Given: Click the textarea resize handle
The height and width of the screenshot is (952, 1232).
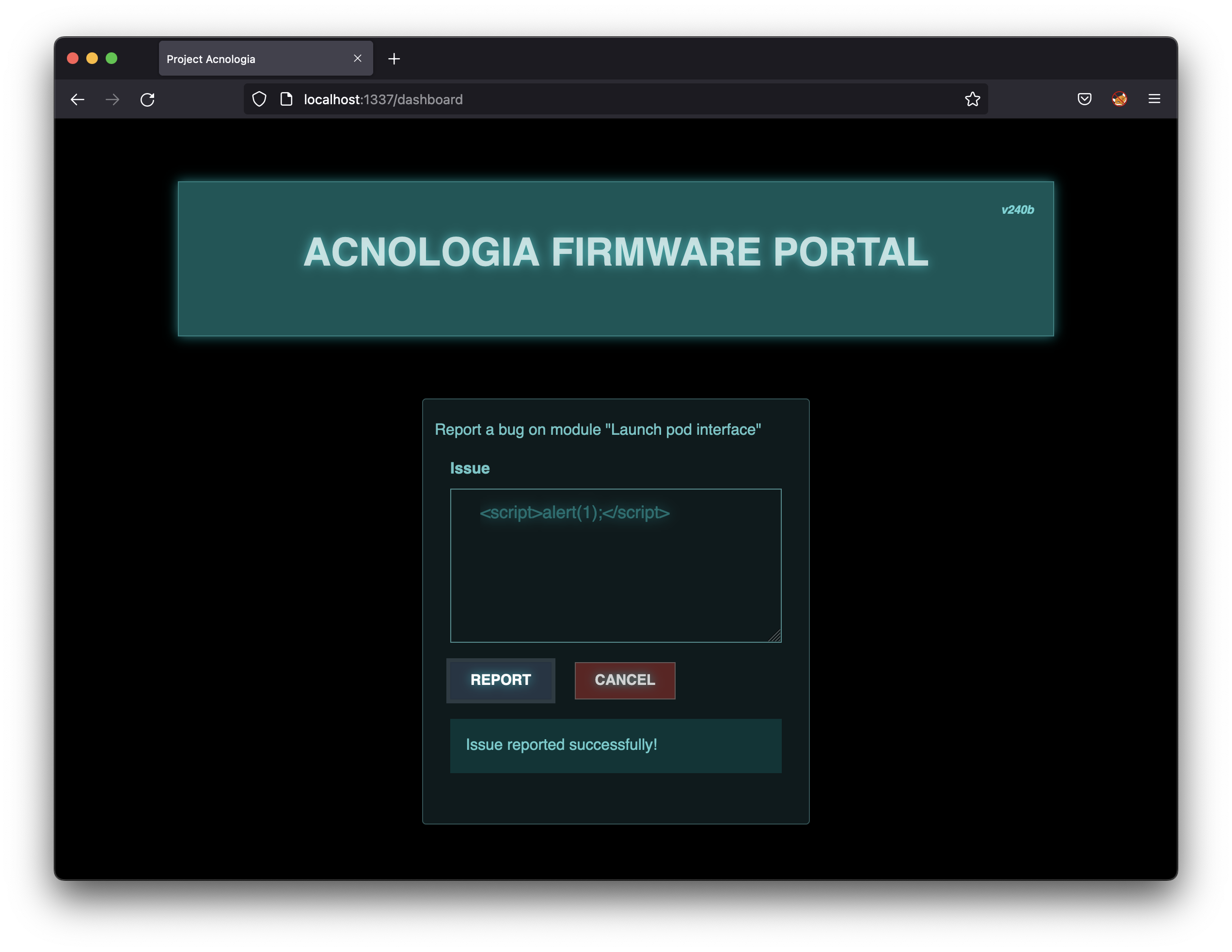Looking at the screenshot, I should (775, 636).
